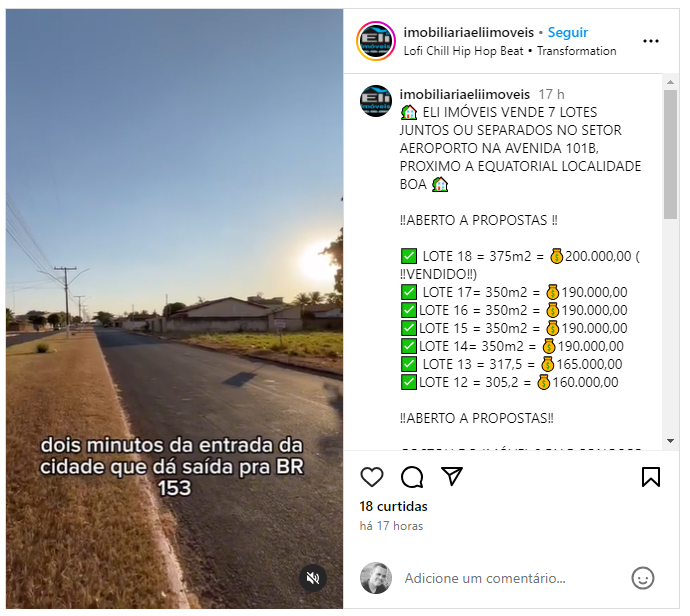
Task: Open imobiliariaeliimoveis profile from header username
Action: pos(470,33)
